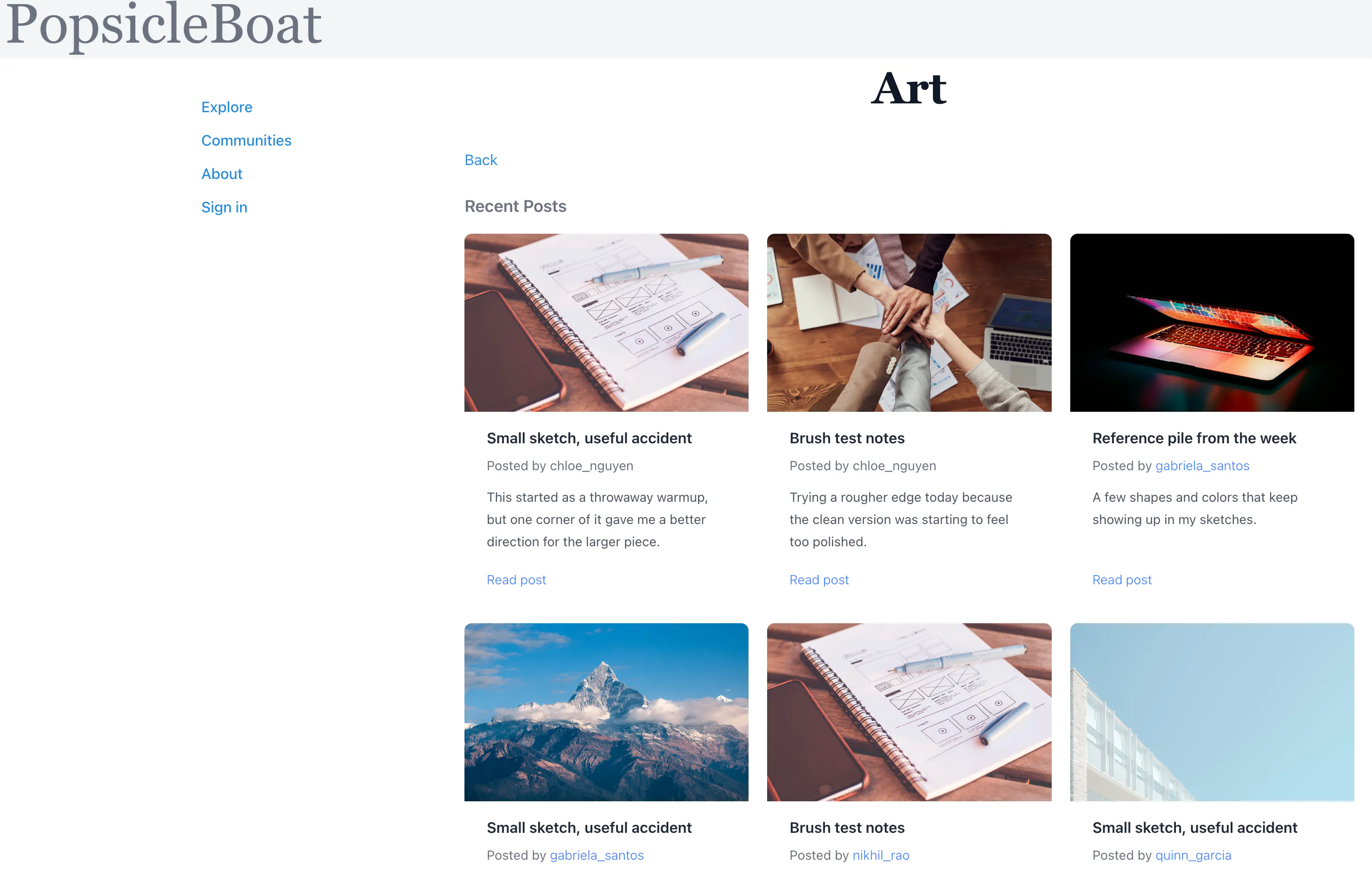Click the Back link
Image resolution: width=1372 pixels, height=869 pixels.
480,160
